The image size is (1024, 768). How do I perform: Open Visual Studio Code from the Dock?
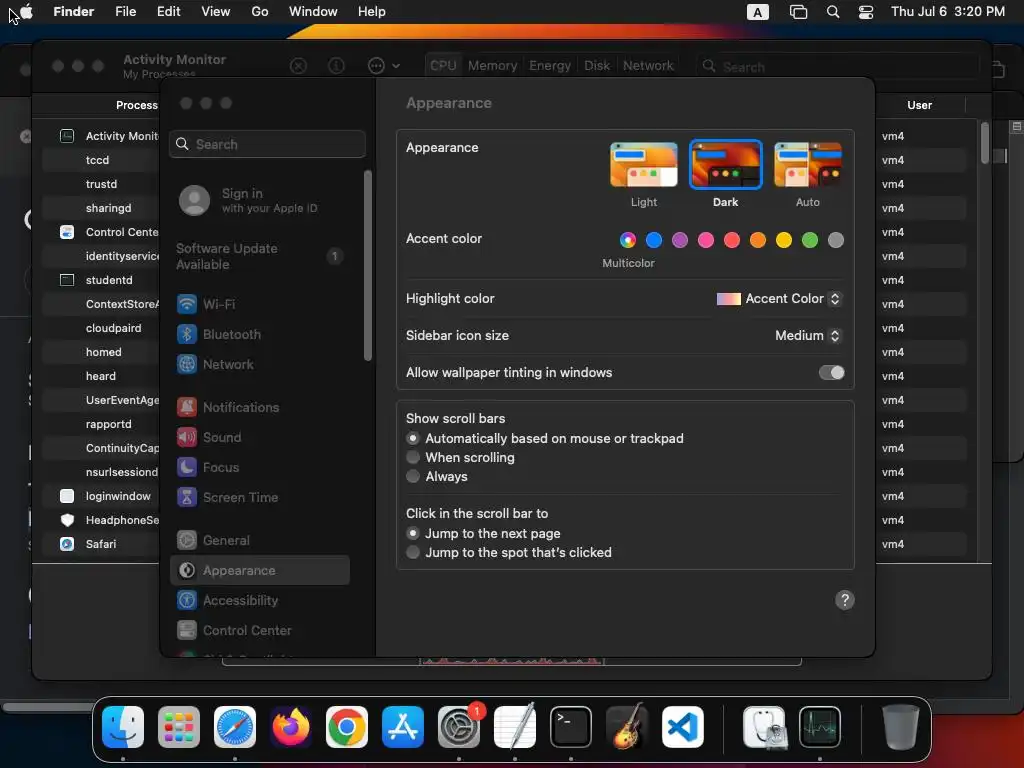pyautogui.click(x=683, y=727)
